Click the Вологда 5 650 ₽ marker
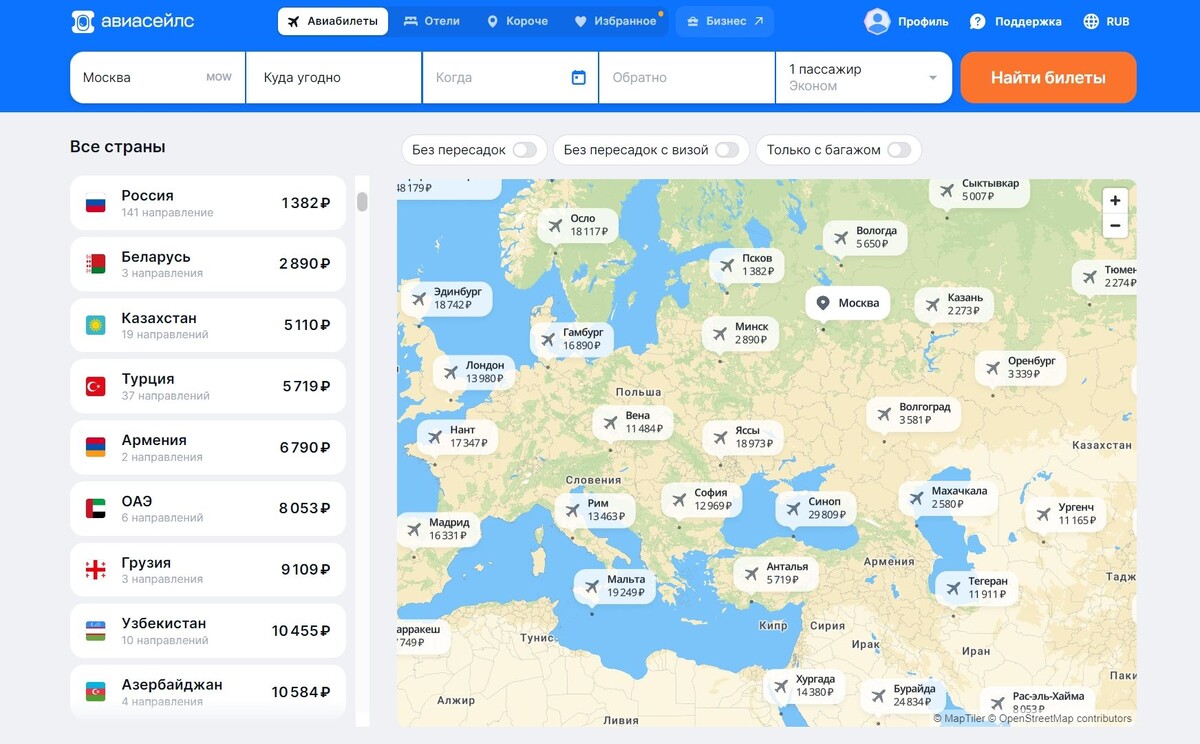 (x=866, y=237)
